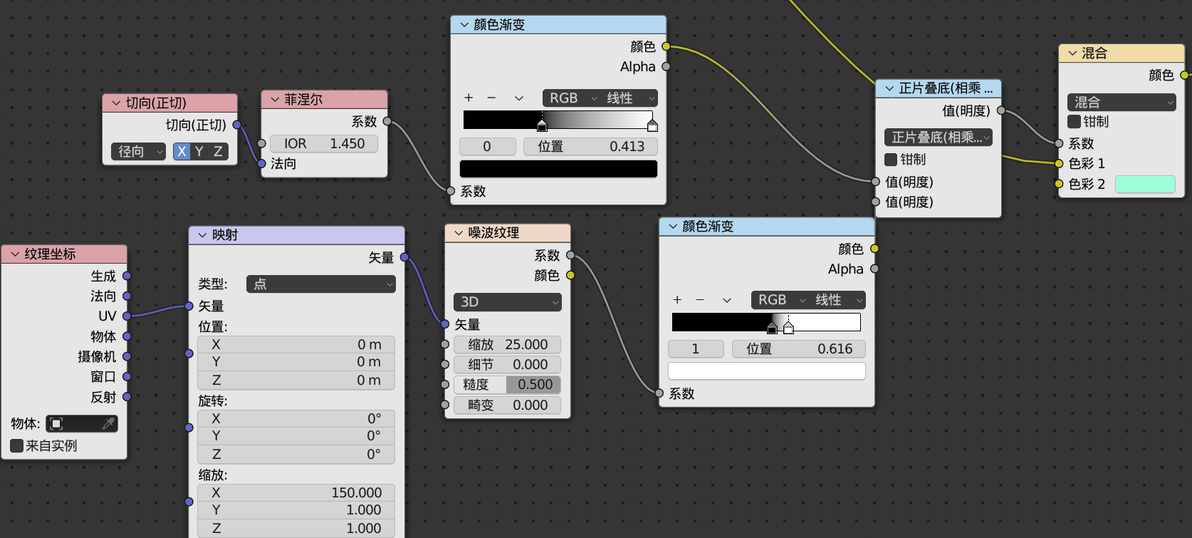
Task: Toggle the X axis button in 切向 node
Action: (x=182, y=151)
